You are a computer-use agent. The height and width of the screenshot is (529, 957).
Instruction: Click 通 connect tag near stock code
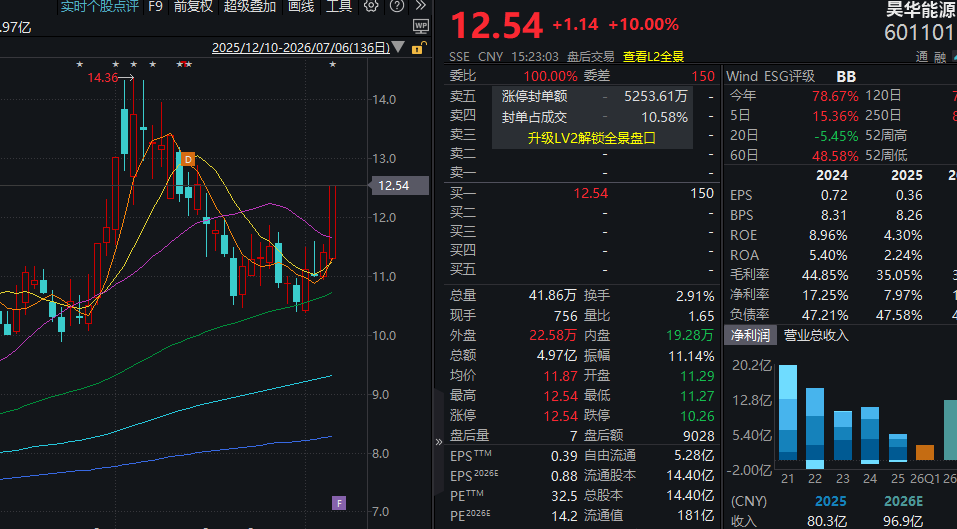922,57
